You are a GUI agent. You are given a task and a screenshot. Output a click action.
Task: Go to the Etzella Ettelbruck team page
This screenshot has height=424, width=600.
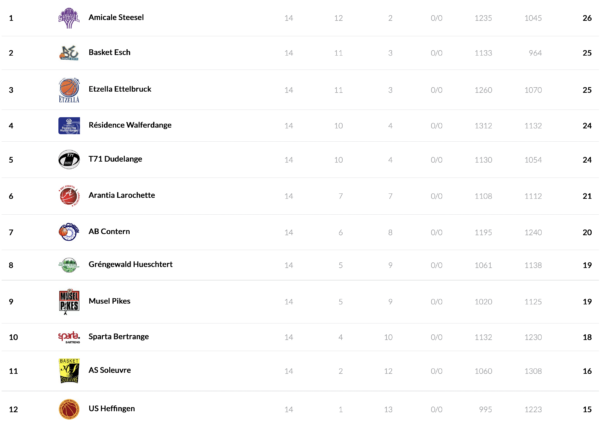[120, 89]
